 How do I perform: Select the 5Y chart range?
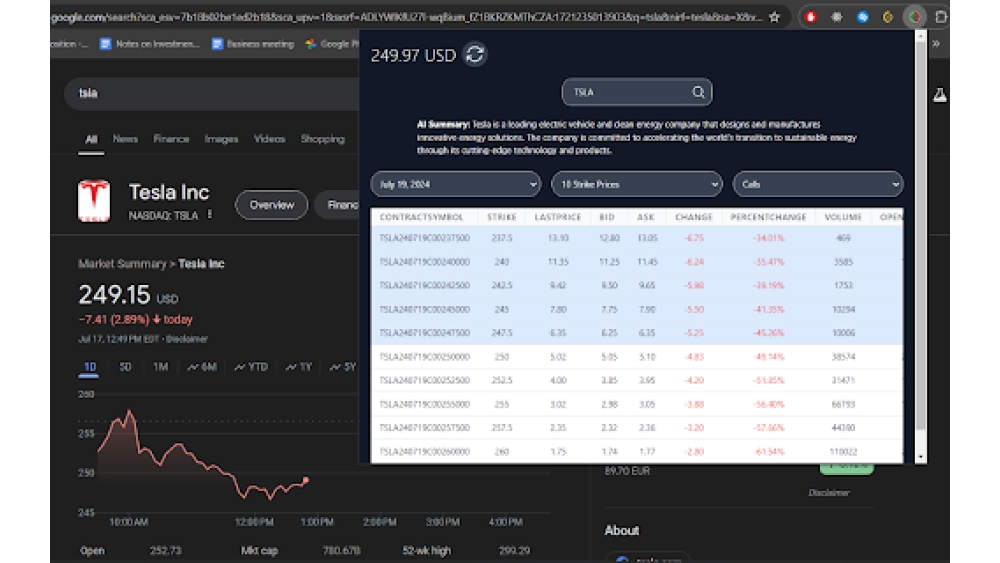click(x=342, y=367)
